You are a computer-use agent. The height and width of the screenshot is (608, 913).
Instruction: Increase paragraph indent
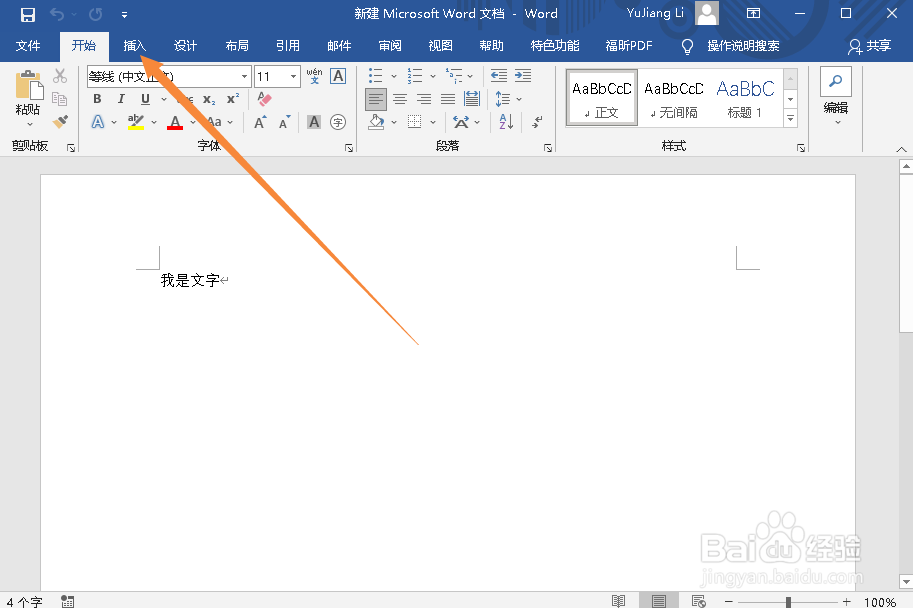coord(523,75)
